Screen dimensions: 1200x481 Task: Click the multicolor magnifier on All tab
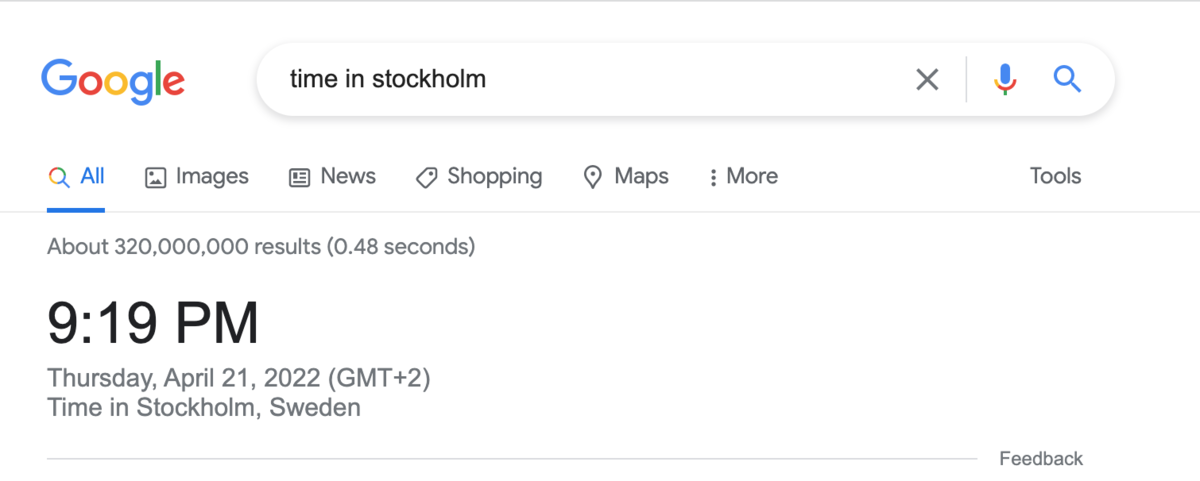pos(59,178)
